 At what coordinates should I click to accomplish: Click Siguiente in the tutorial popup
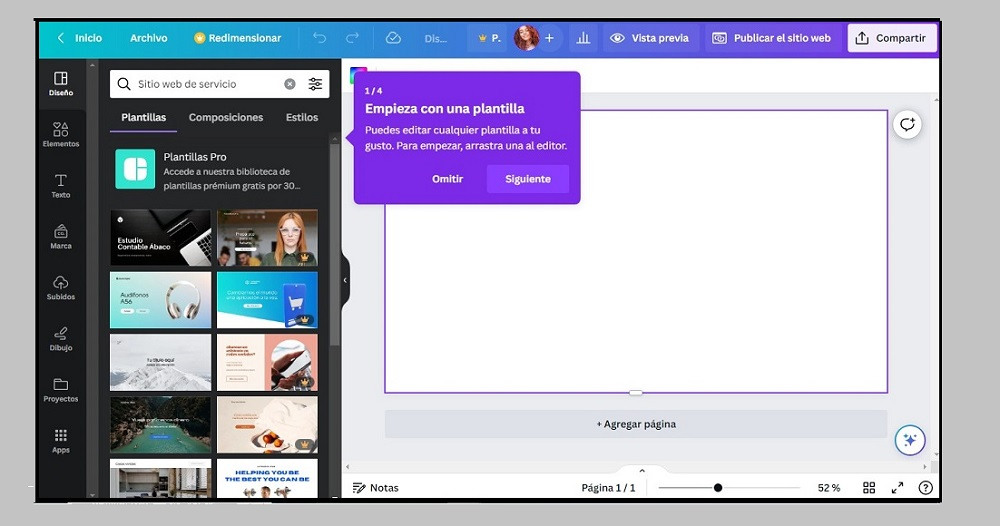click(x=527, y=179)
